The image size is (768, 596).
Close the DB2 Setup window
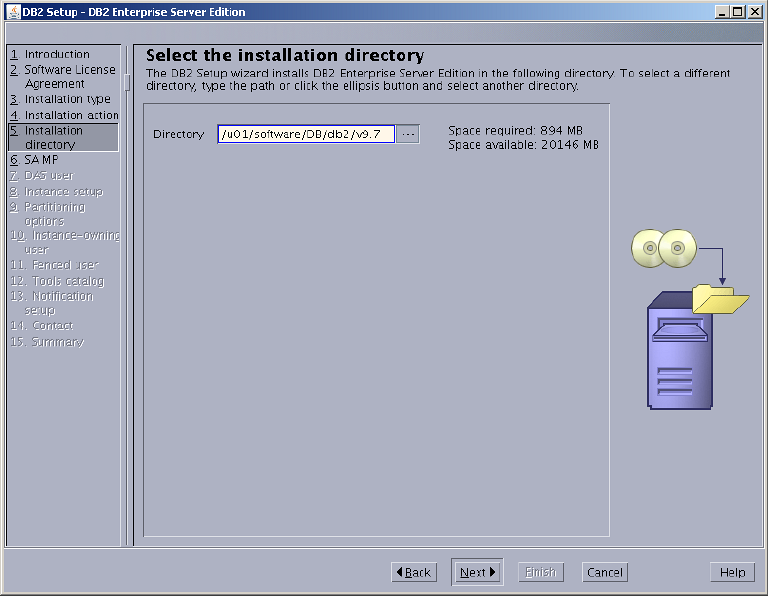(754, 12)
